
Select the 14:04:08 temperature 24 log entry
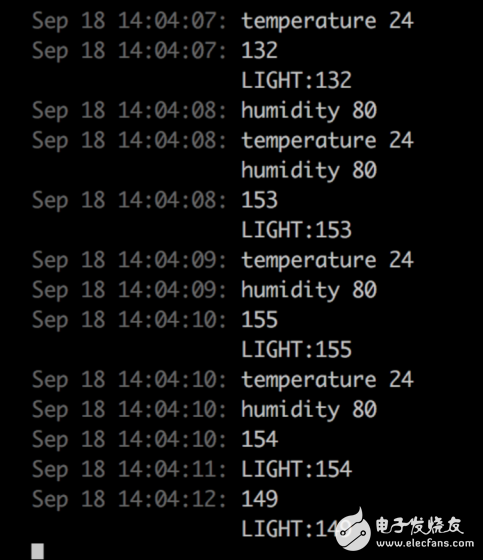tap(223, 140)
